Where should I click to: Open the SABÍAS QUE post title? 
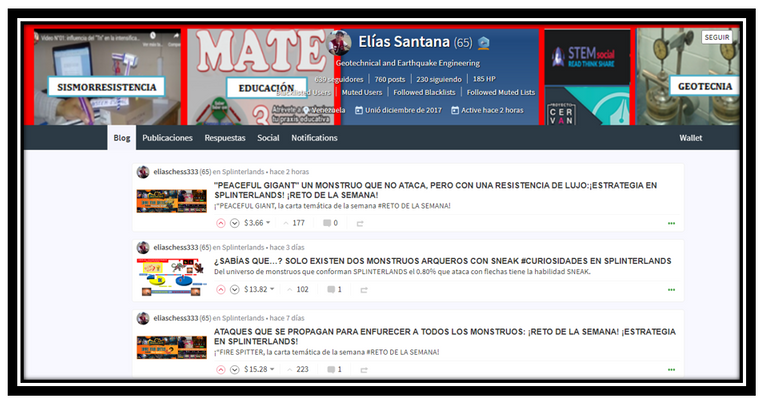coord(443,261)
